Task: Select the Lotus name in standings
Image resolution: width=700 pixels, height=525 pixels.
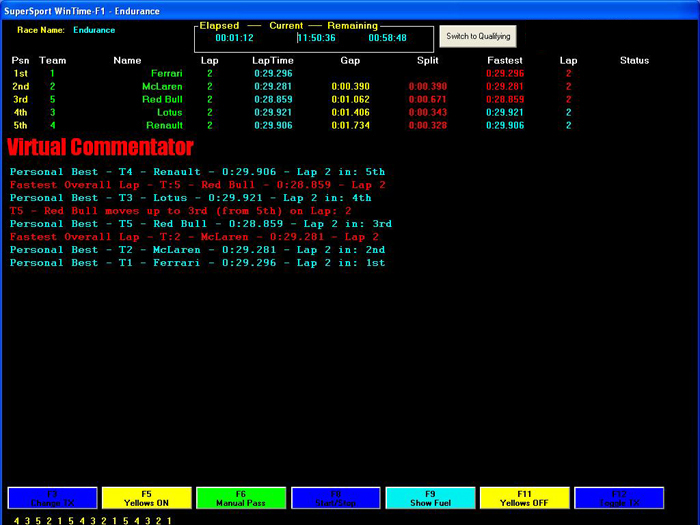Action: [170, 112]
